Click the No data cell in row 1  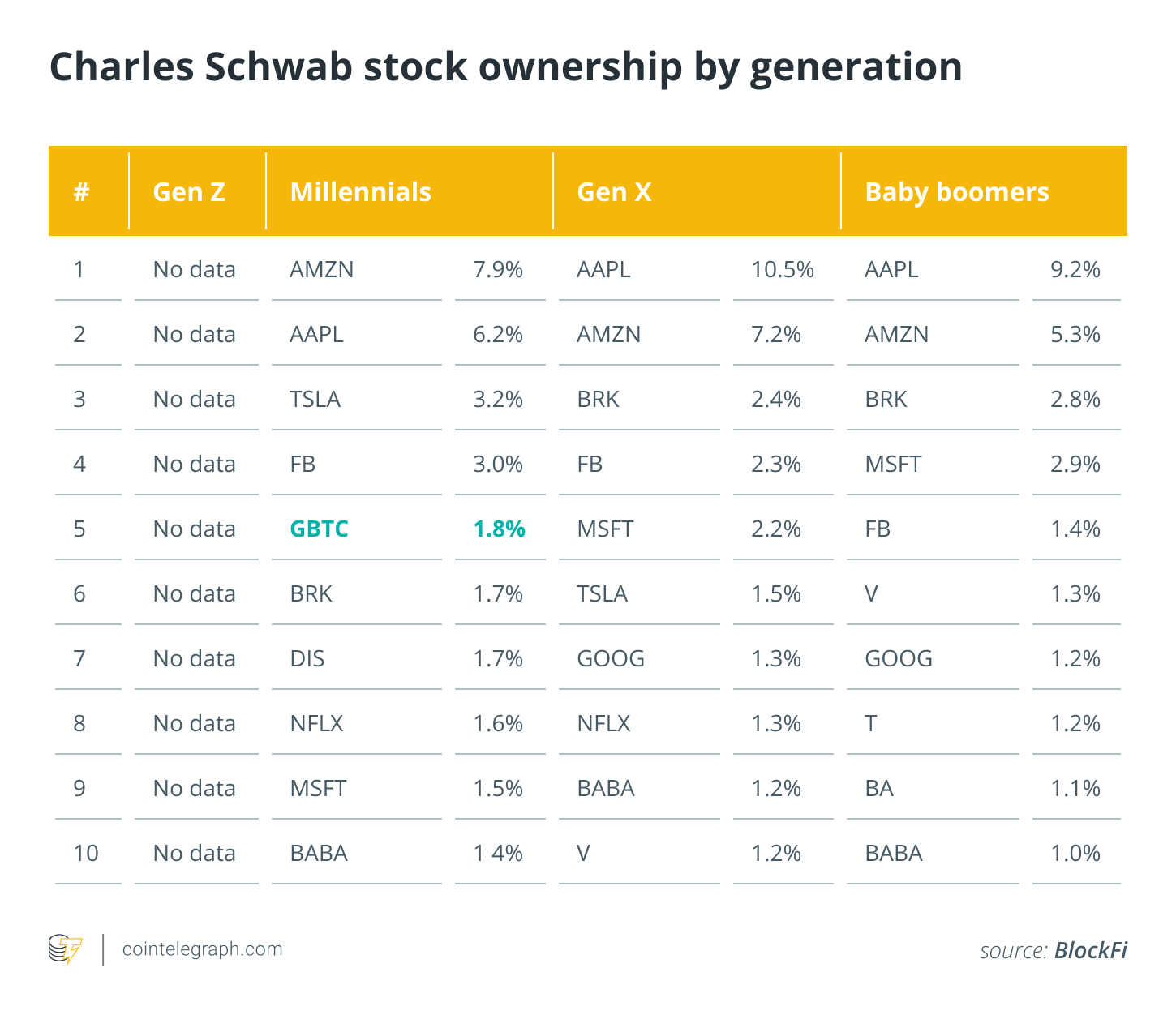[194, 269]
